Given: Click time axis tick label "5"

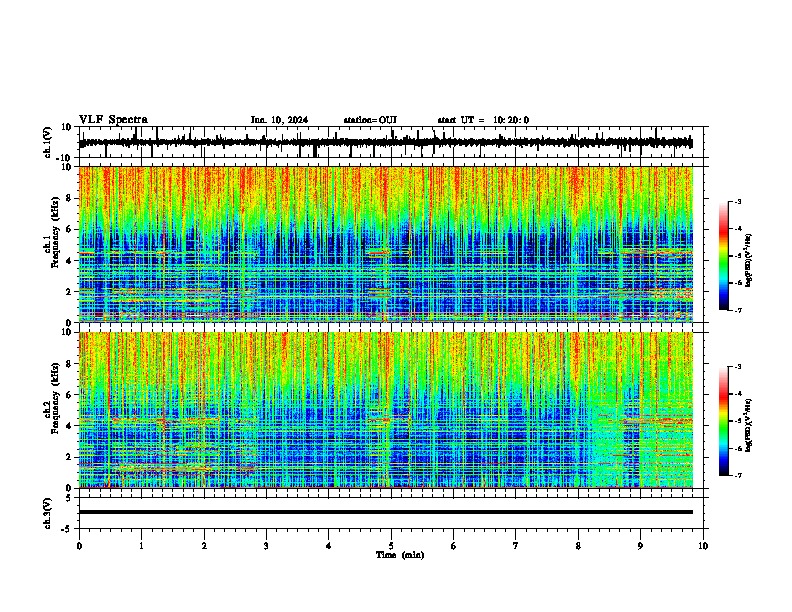Looking at the screenshot, I should [x=391, y=546].
